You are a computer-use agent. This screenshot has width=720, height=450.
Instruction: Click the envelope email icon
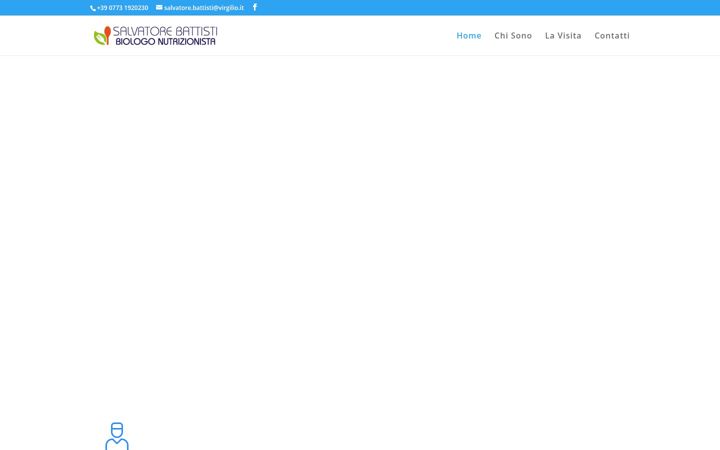159,7
